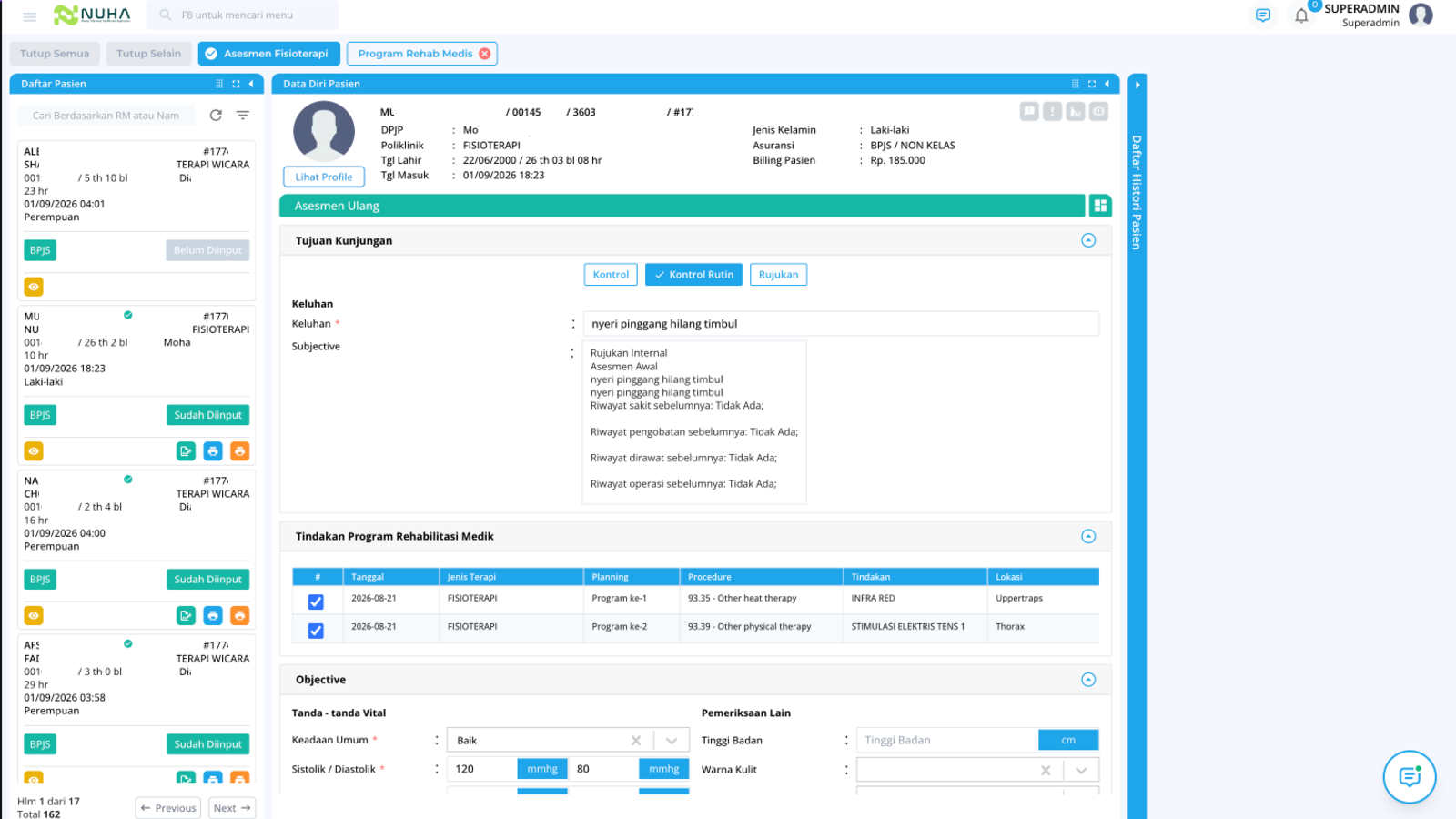Viewport: 1456px width, 819px height.
Task: Click the circled alert icon in patient header
Action: pyautogui.click(x=1099, y=111)
